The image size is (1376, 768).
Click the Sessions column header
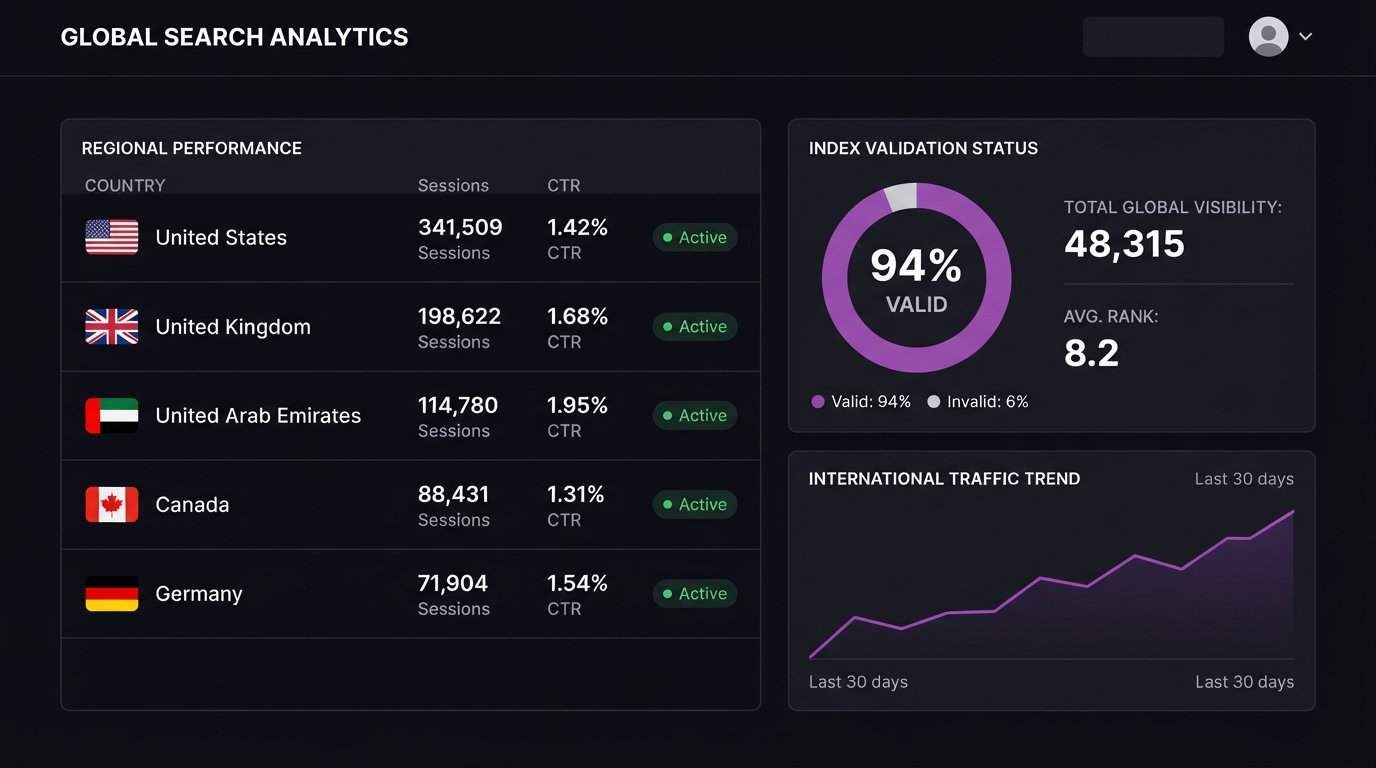(x=453, y=185)
